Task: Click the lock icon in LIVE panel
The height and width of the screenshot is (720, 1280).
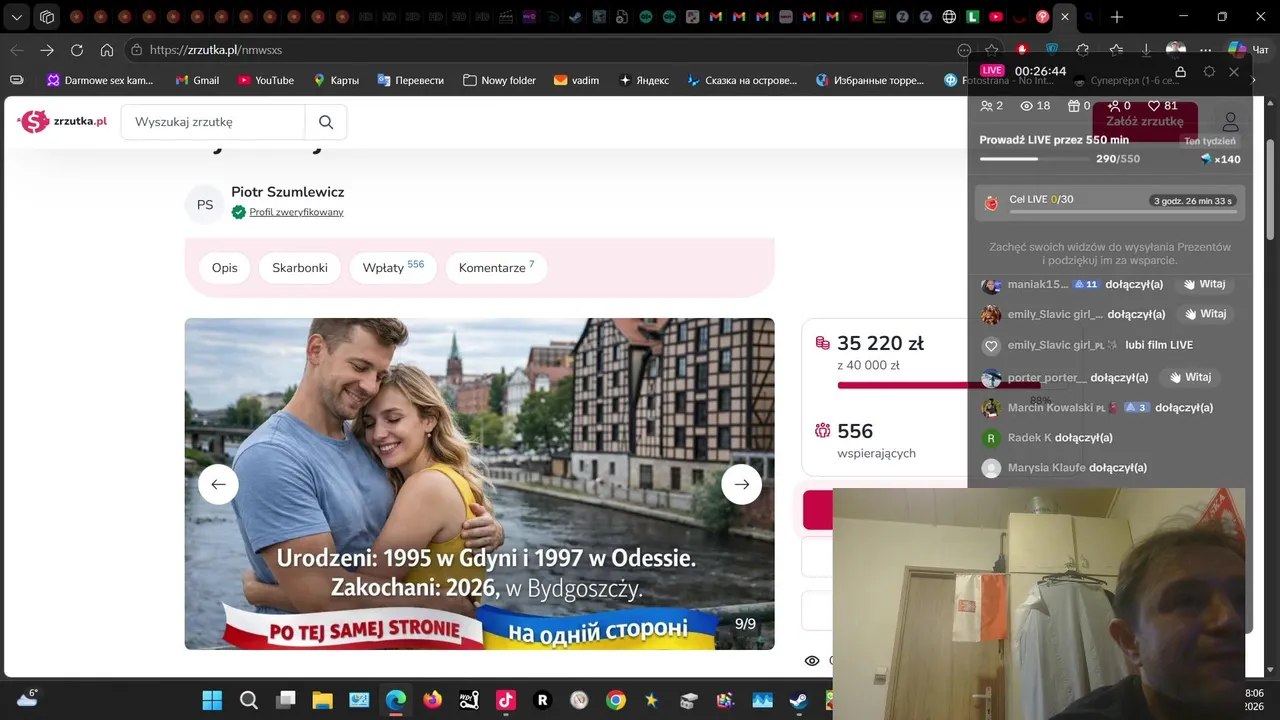Action: point(1180,72)
